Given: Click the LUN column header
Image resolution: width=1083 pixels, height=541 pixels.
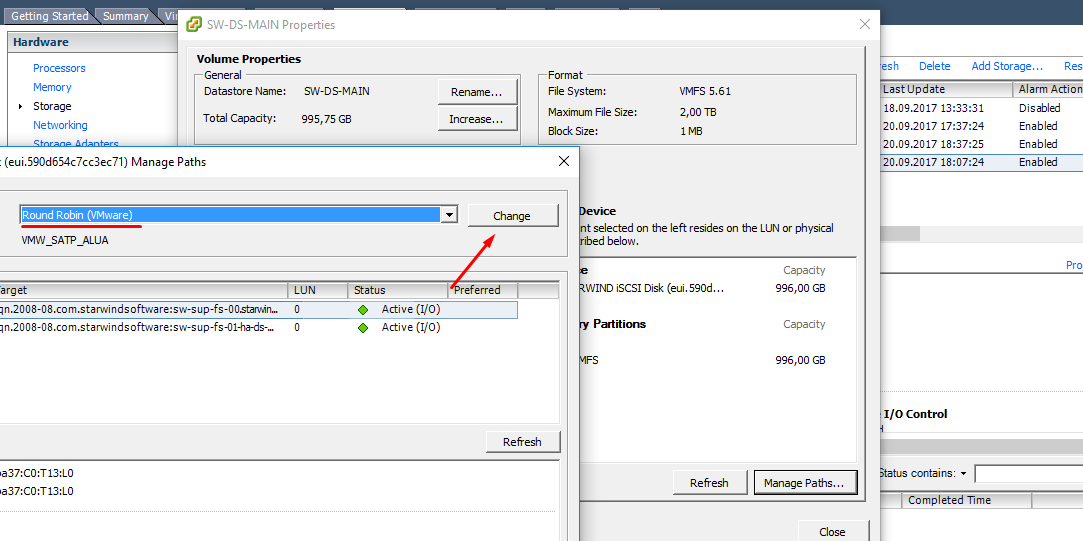Looking at the screenshot, I should [316, 290].
